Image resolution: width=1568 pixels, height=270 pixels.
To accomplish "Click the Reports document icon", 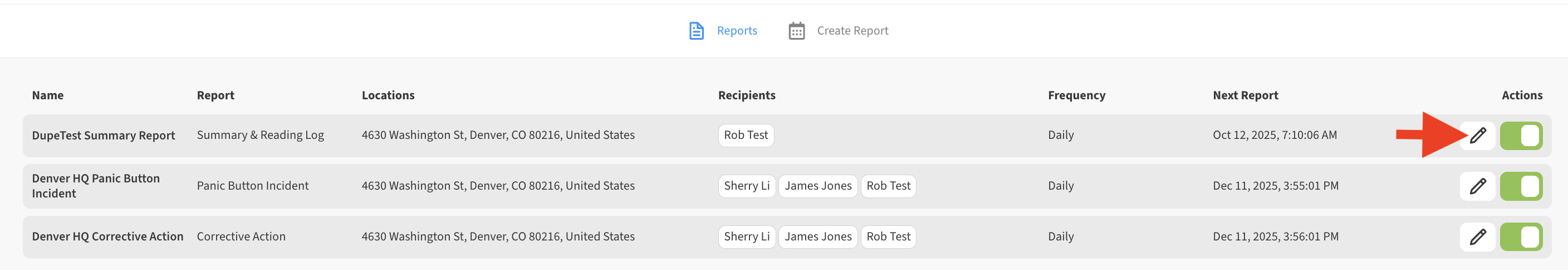I will coord(695,31).
